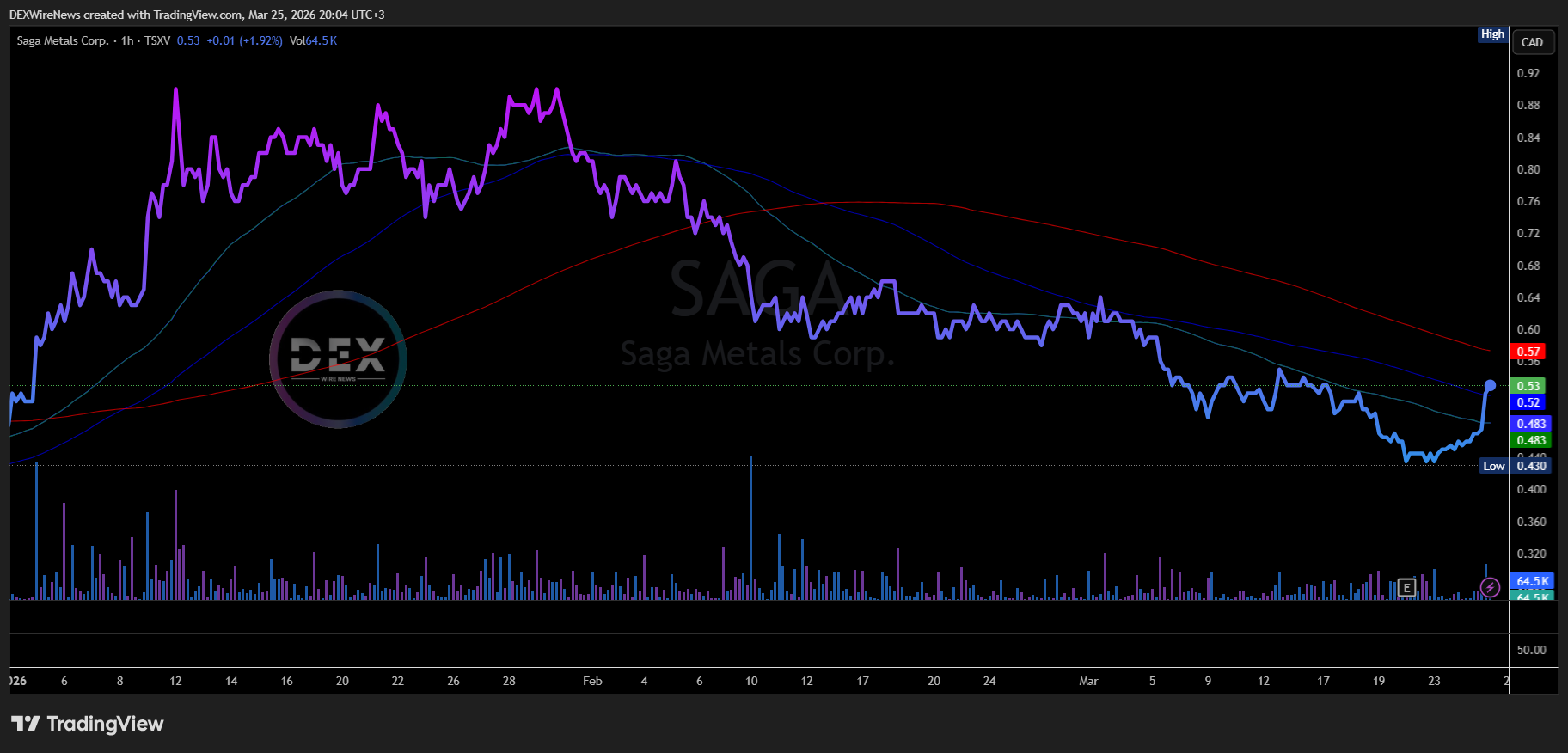Image resolution: width=1568 pixels, height=753 pixels.
Task: Open the 1h interval selector in legend
Action: [x=127, y=40]
